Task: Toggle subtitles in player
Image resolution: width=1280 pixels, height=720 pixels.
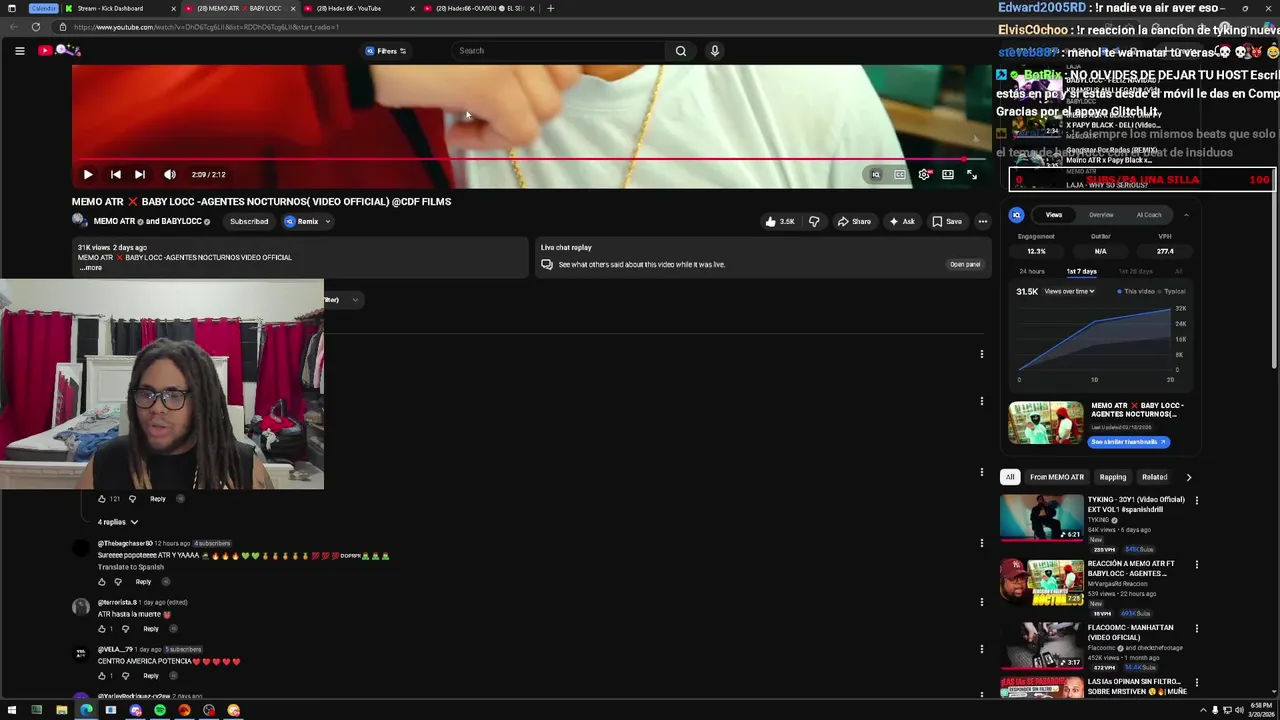Action: tap(900, 174)
